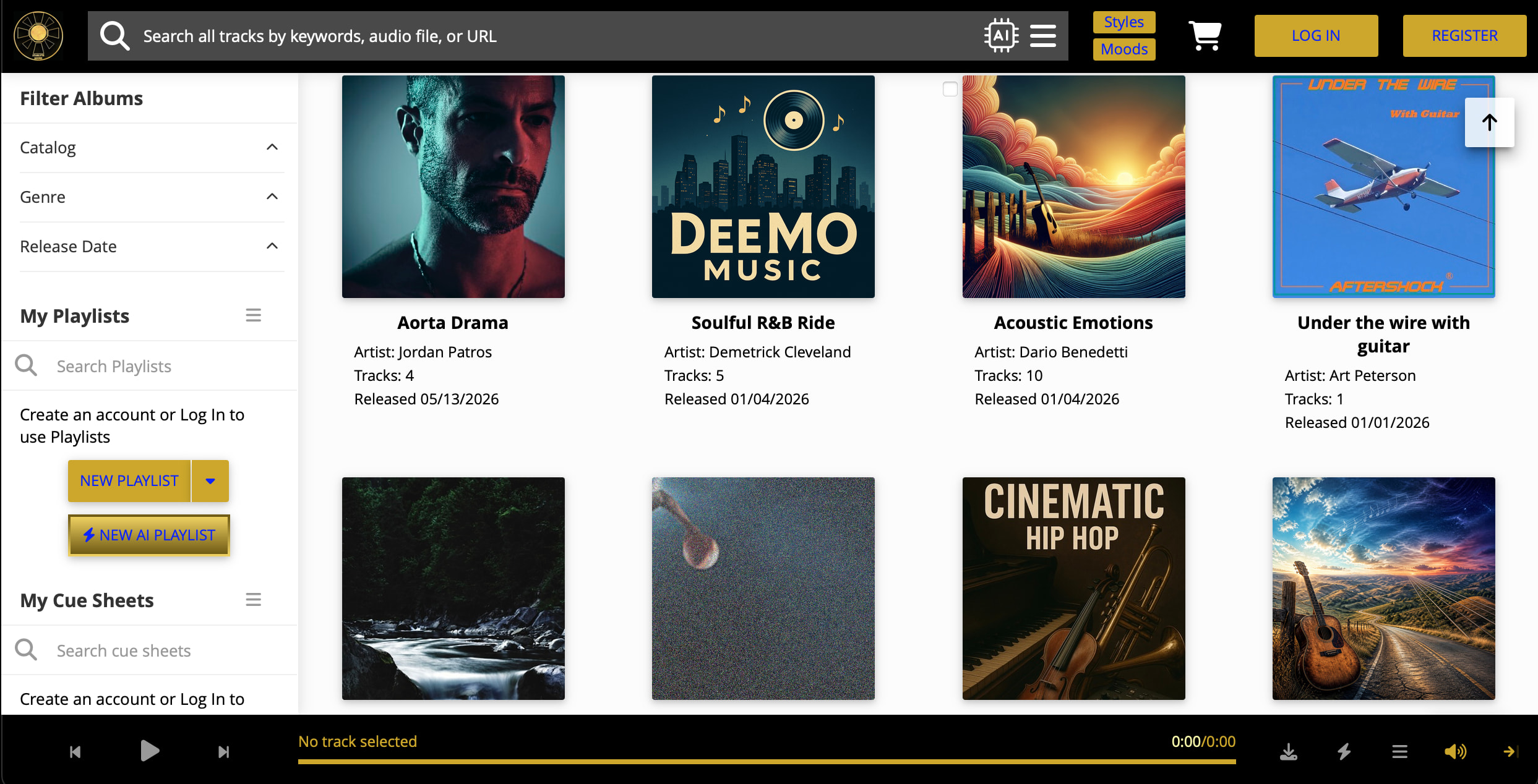Collapse the Catalog filter section

pos(272,147)
